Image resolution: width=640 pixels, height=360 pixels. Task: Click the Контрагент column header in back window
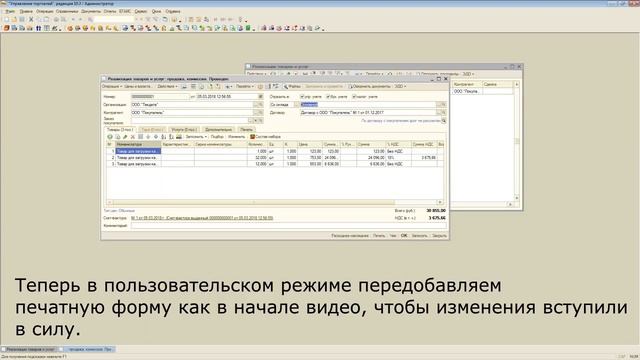(466, 84)
